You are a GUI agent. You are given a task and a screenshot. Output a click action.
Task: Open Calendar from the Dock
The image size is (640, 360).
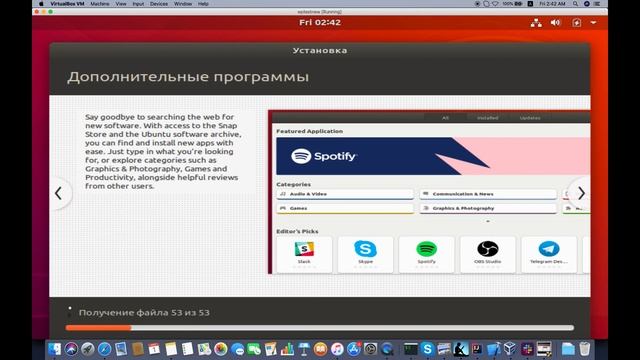[154, 349]
